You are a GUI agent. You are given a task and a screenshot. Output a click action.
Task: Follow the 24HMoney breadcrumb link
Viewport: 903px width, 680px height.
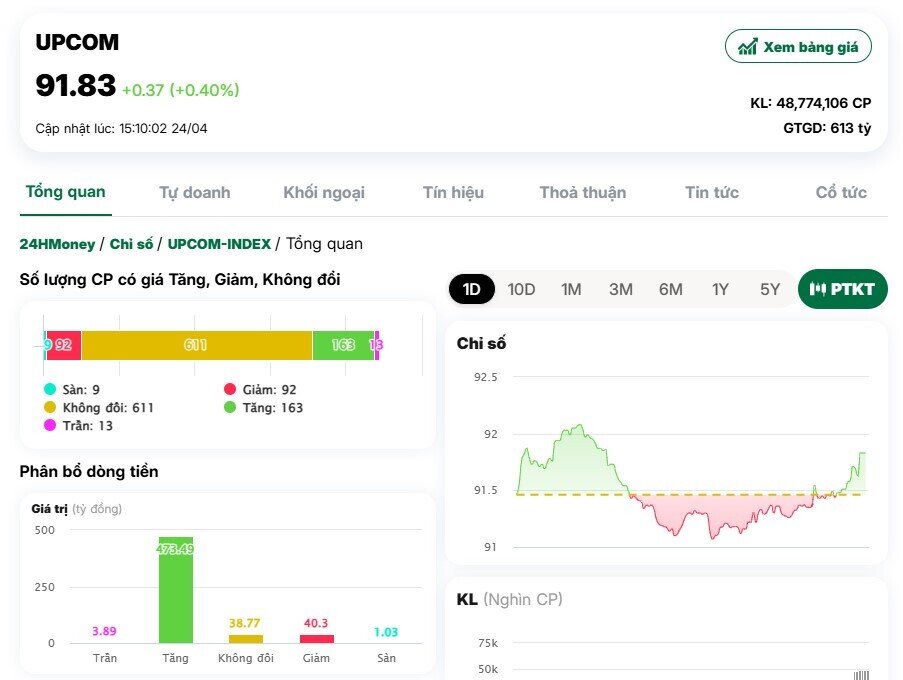(57, 244)
